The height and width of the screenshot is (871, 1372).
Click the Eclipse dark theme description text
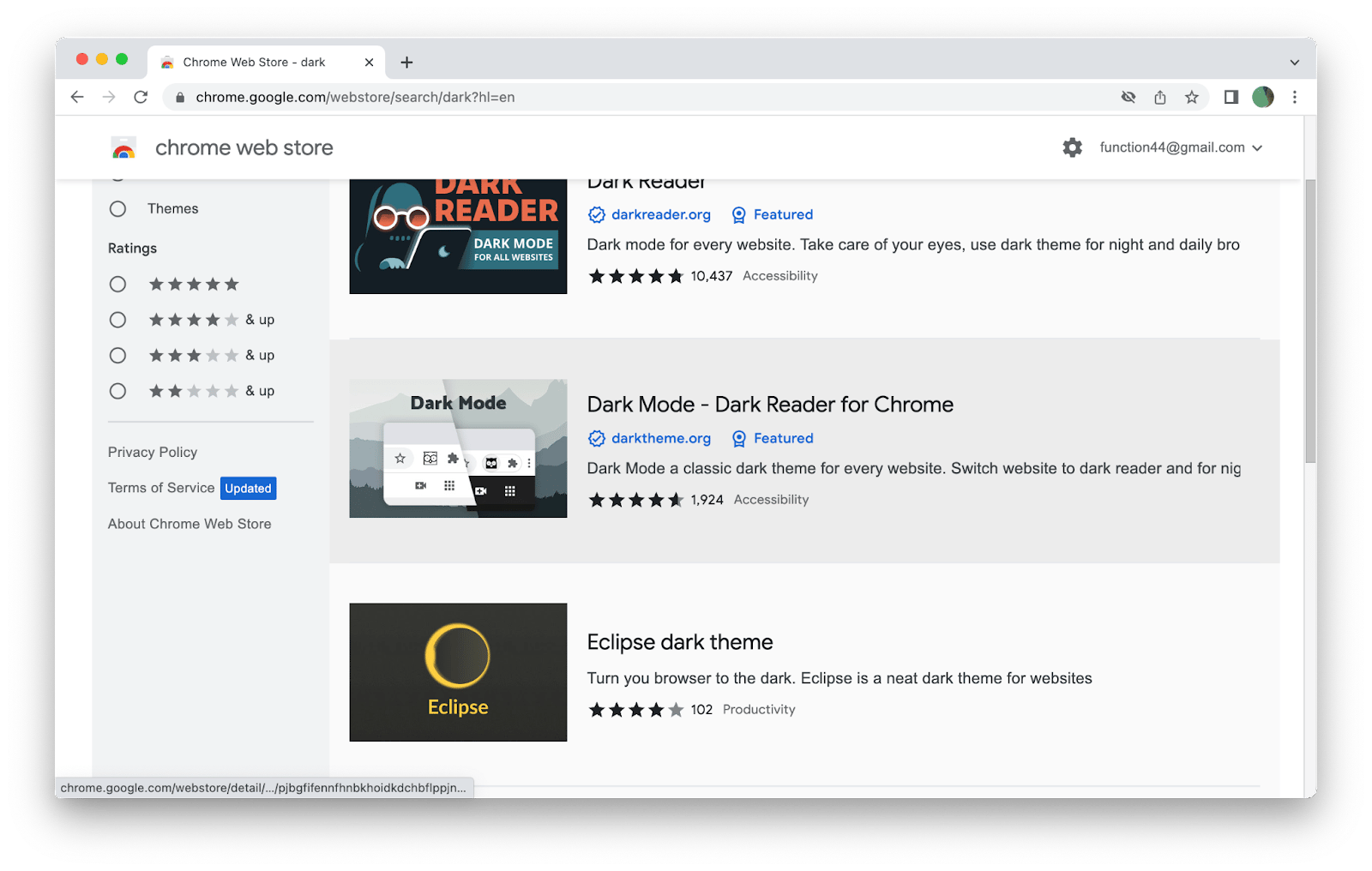tap(839, 679)
